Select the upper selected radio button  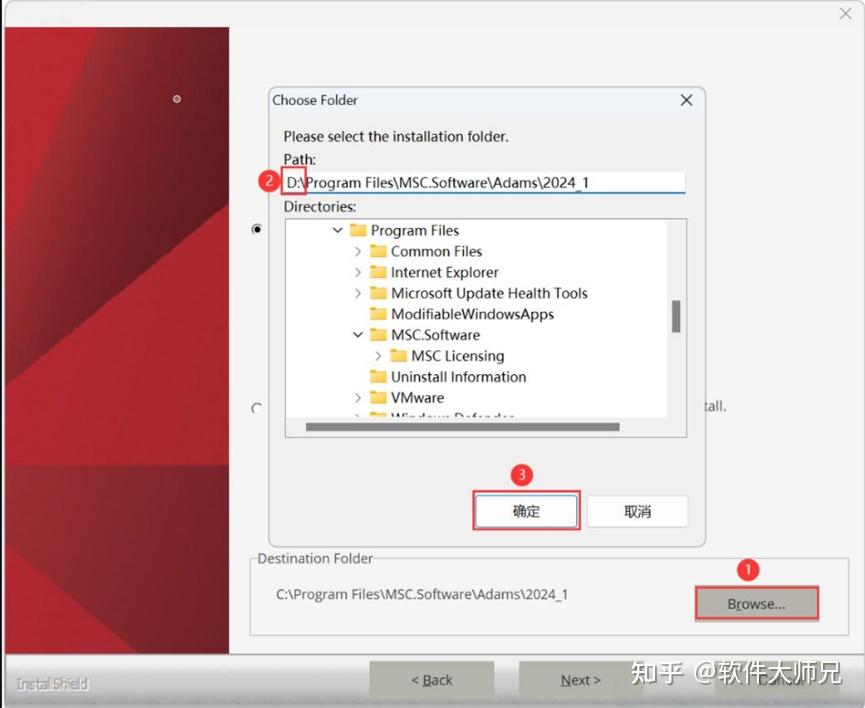257,229
